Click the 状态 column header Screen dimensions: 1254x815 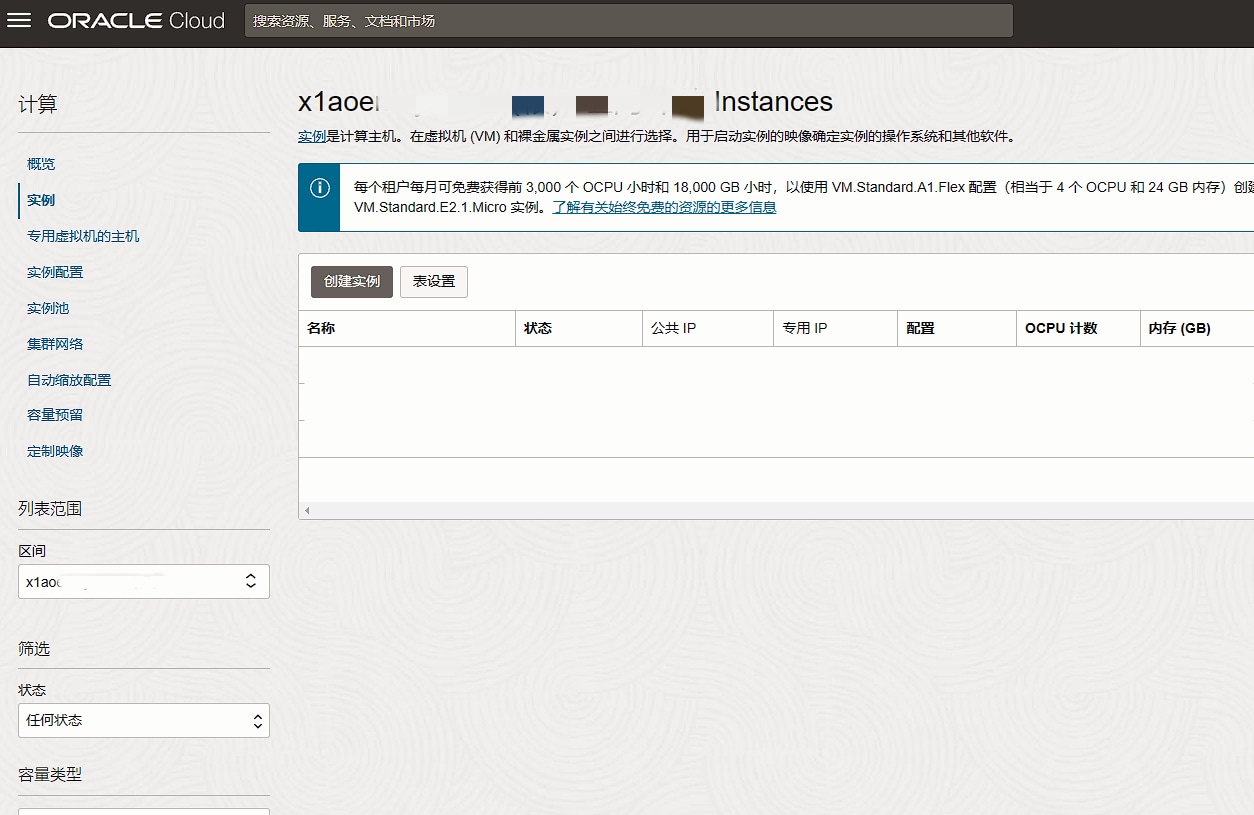[579, 328]
